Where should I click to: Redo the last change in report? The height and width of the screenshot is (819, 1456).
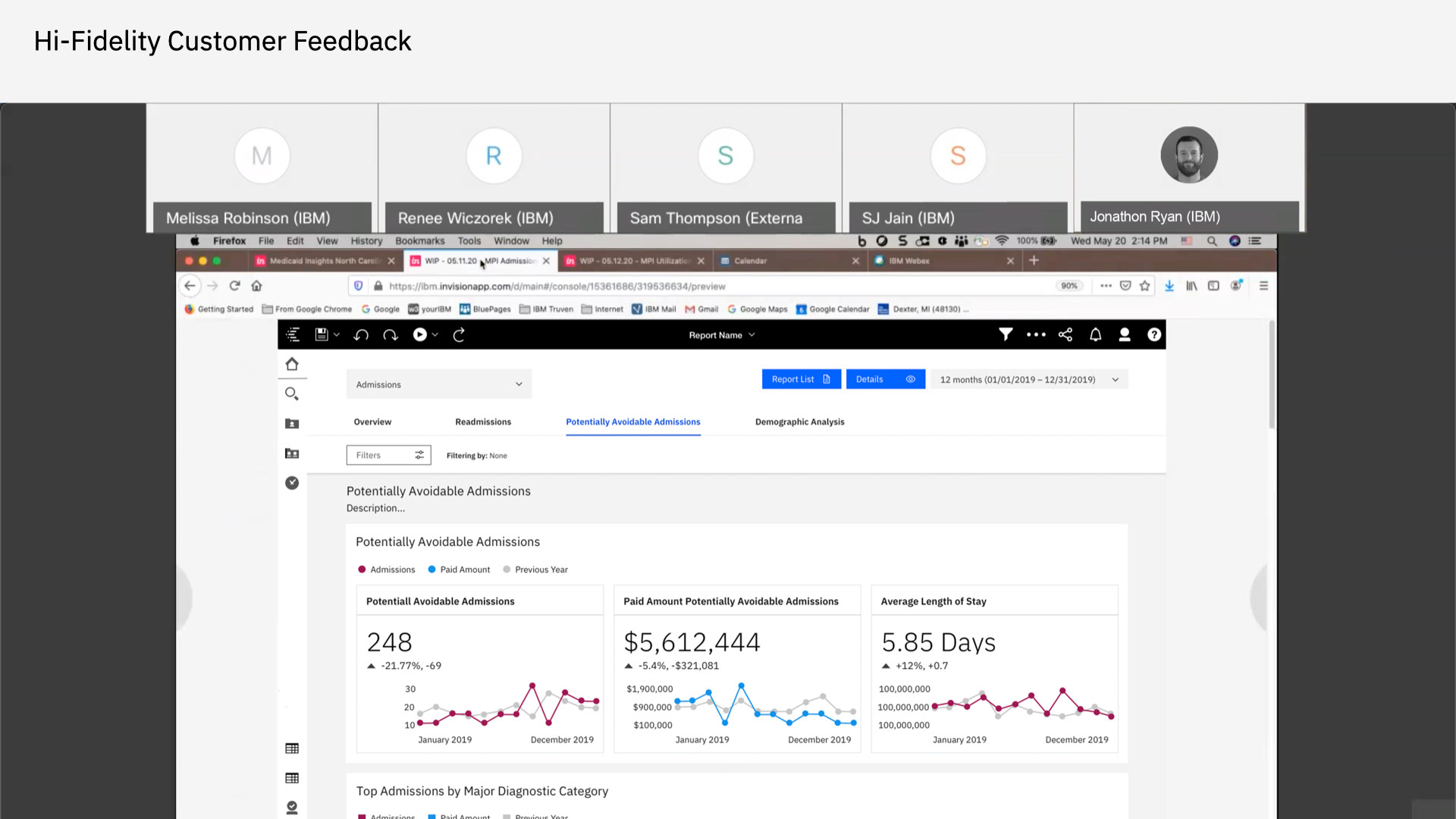[391, 334]
